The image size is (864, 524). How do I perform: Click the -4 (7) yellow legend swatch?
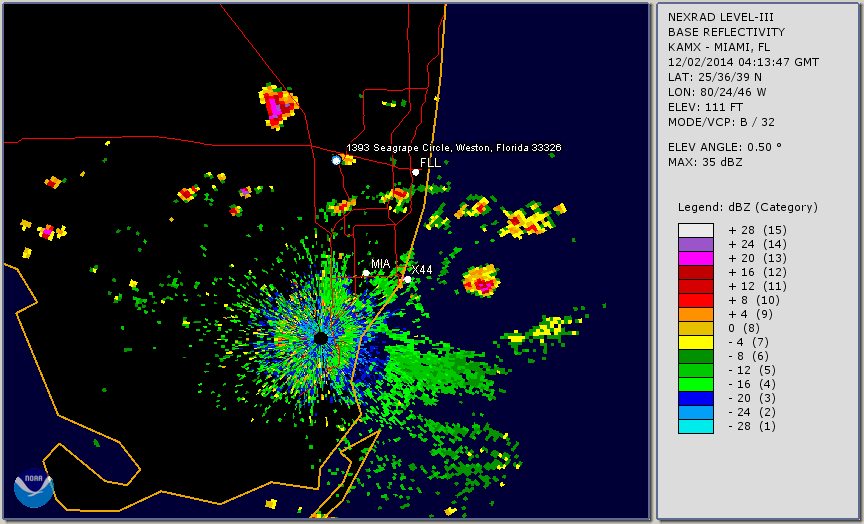click(696, 343)
